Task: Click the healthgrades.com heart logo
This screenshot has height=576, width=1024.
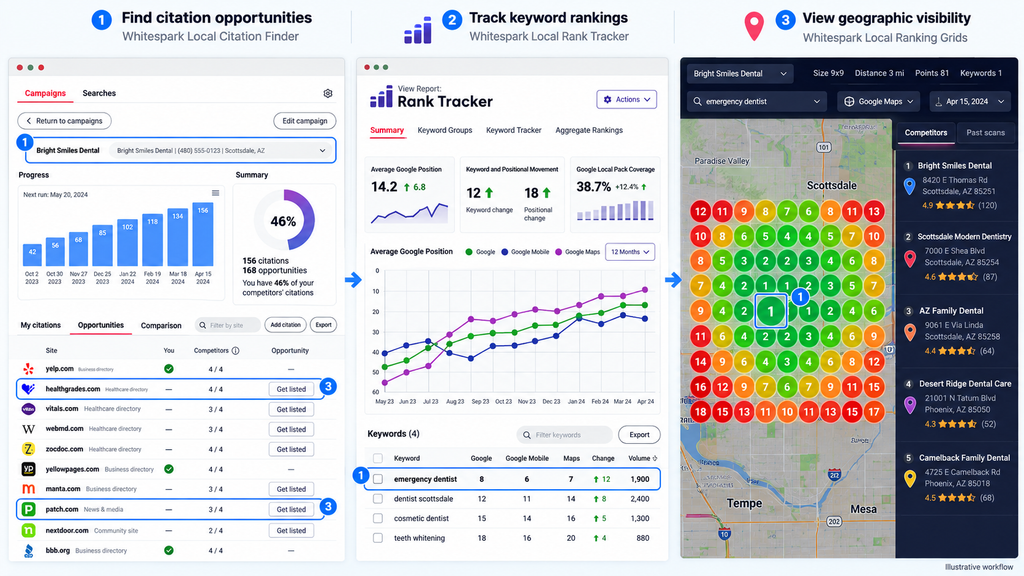Action: point(28,389)
